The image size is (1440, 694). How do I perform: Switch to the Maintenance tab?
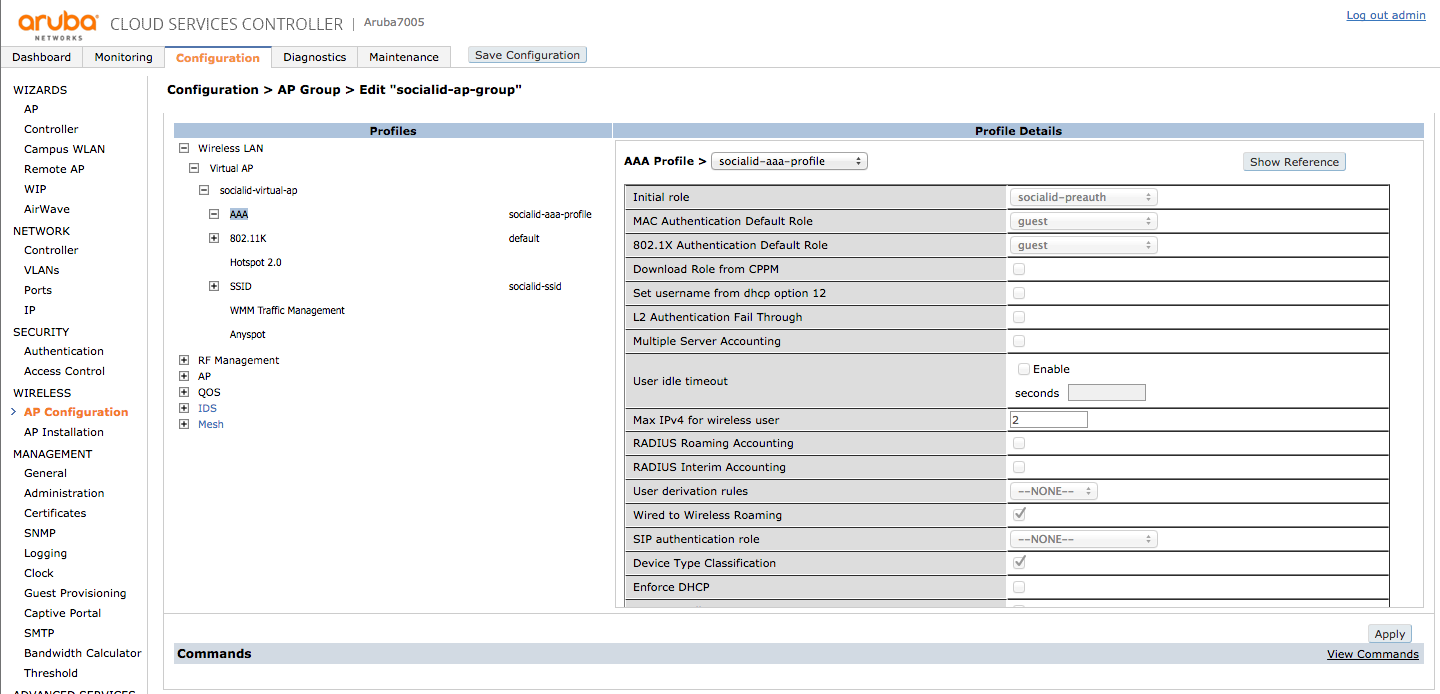pos(403,57)
